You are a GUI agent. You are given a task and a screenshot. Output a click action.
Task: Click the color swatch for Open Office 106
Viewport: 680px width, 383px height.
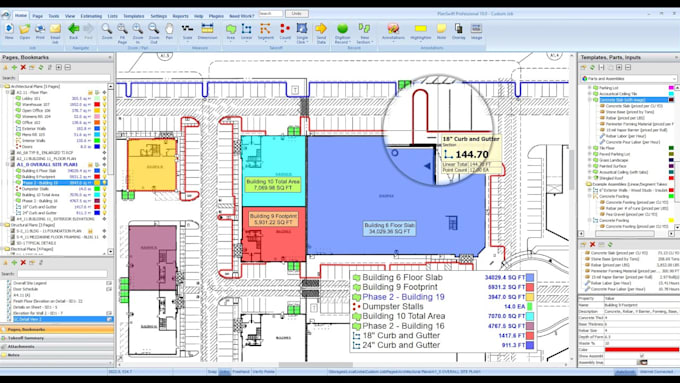point(97,111)
